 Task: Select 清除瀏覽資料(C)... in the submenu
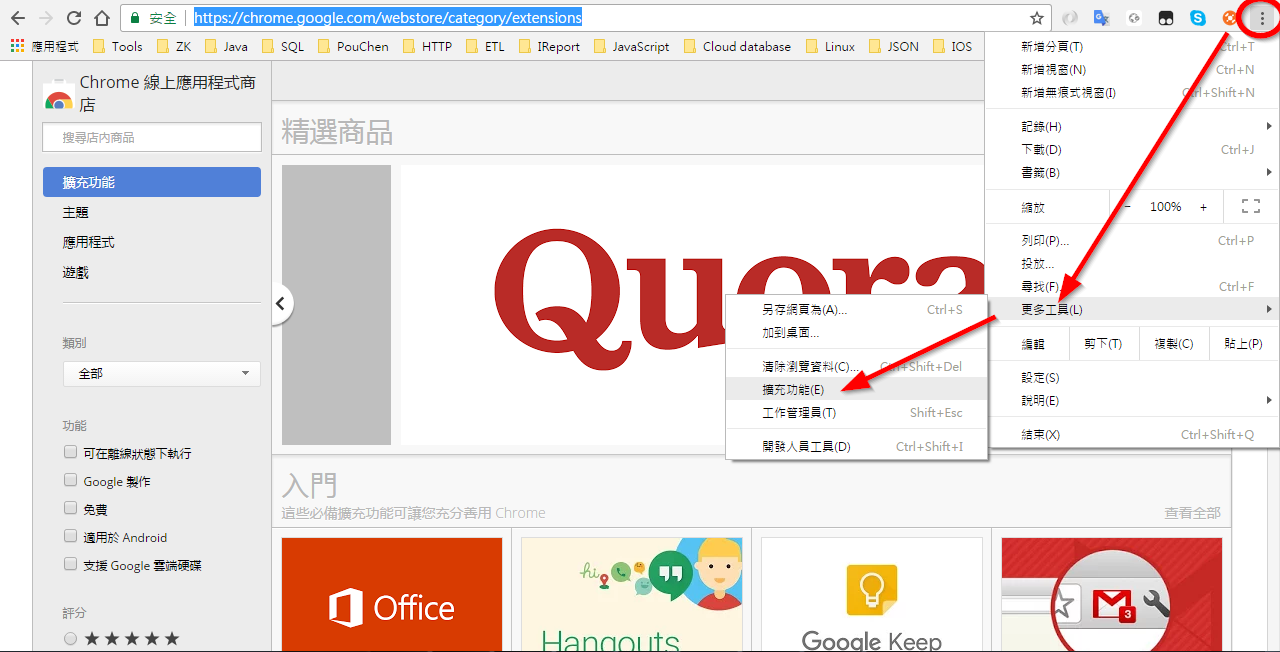pyautogui.click(x=857, y=366)
